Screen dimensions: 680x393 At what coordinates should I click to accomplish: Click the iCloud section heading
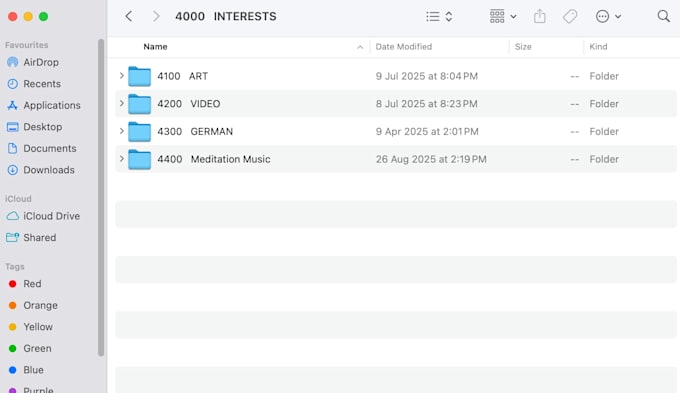click(18, 199)
